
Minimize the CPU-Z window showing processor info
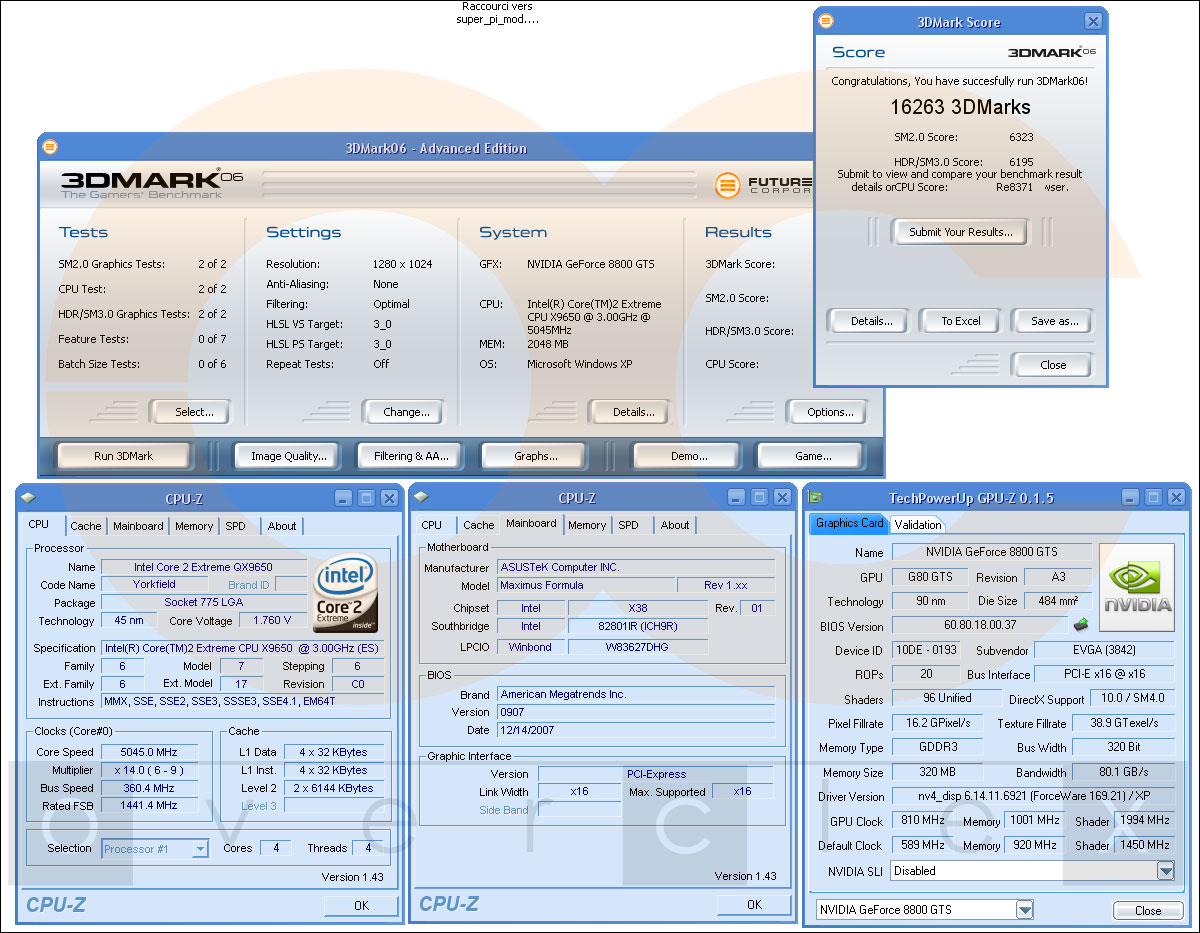tap(343, 498)
